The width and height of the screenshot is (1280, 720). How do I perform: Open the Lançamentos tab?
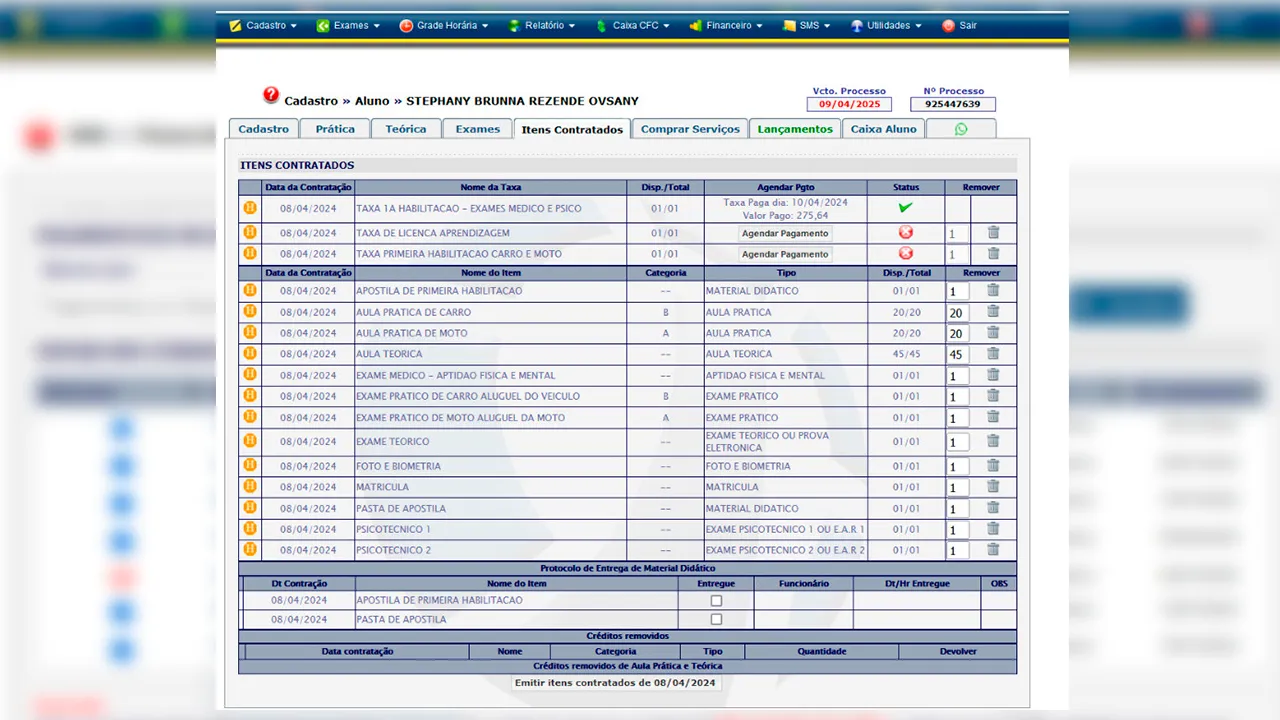pyautogui.click(x=795, y=129)
